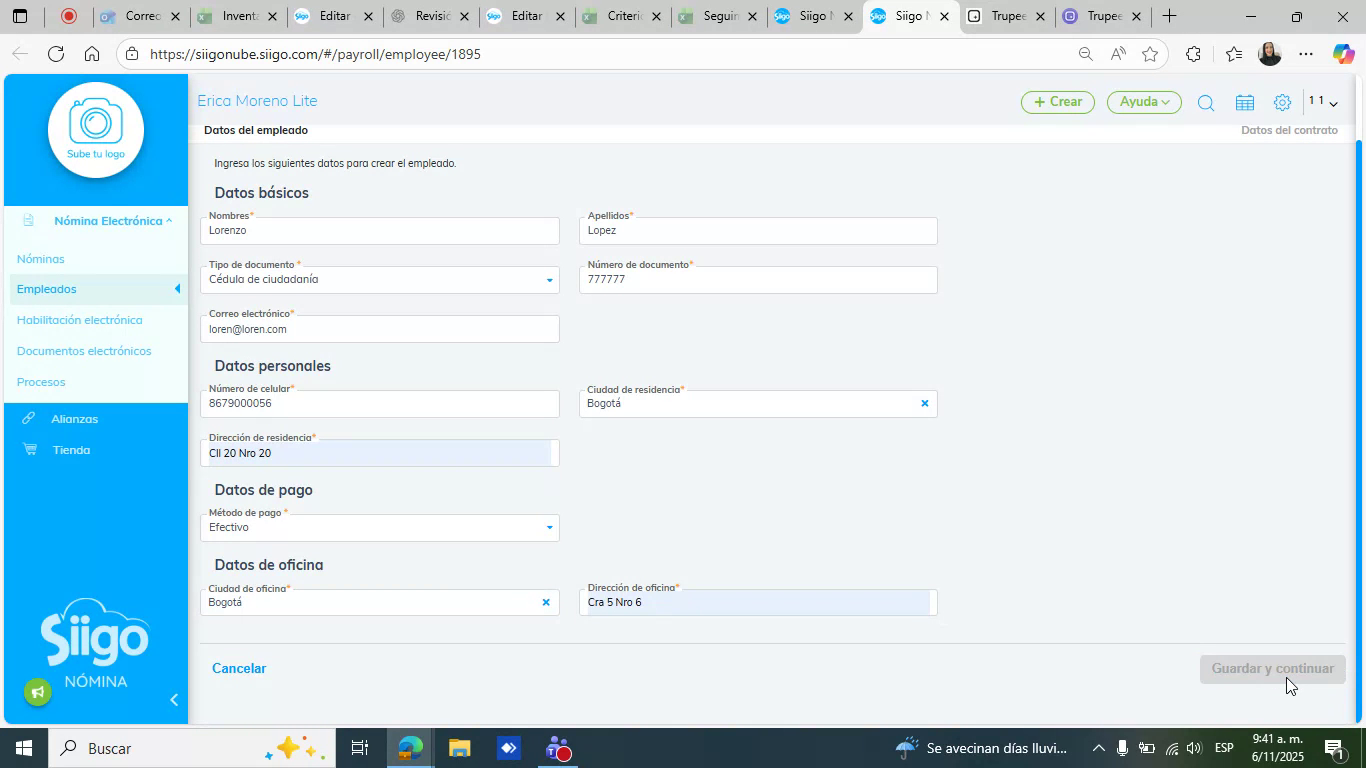Open Tienda in sidebar
Screen dimensions: 1366x768
(72, 450)
